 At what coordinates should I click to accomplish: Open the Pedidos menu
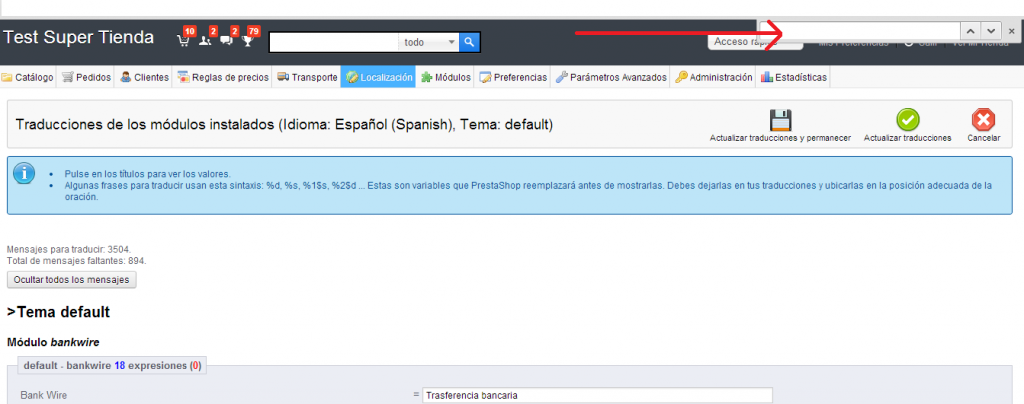point(86,77)
